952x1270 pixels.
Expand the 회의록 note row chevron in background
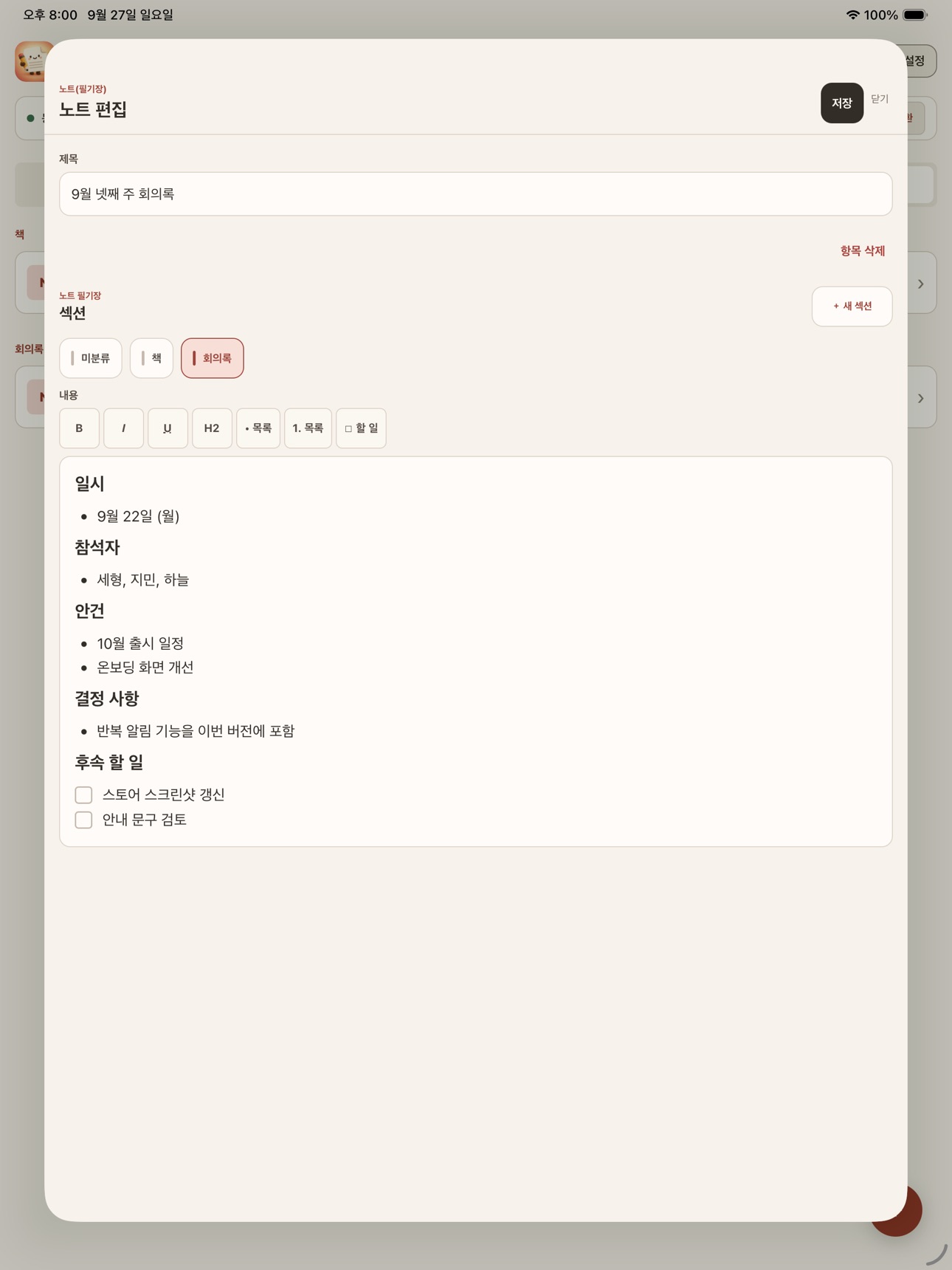[x=921, y=399]
